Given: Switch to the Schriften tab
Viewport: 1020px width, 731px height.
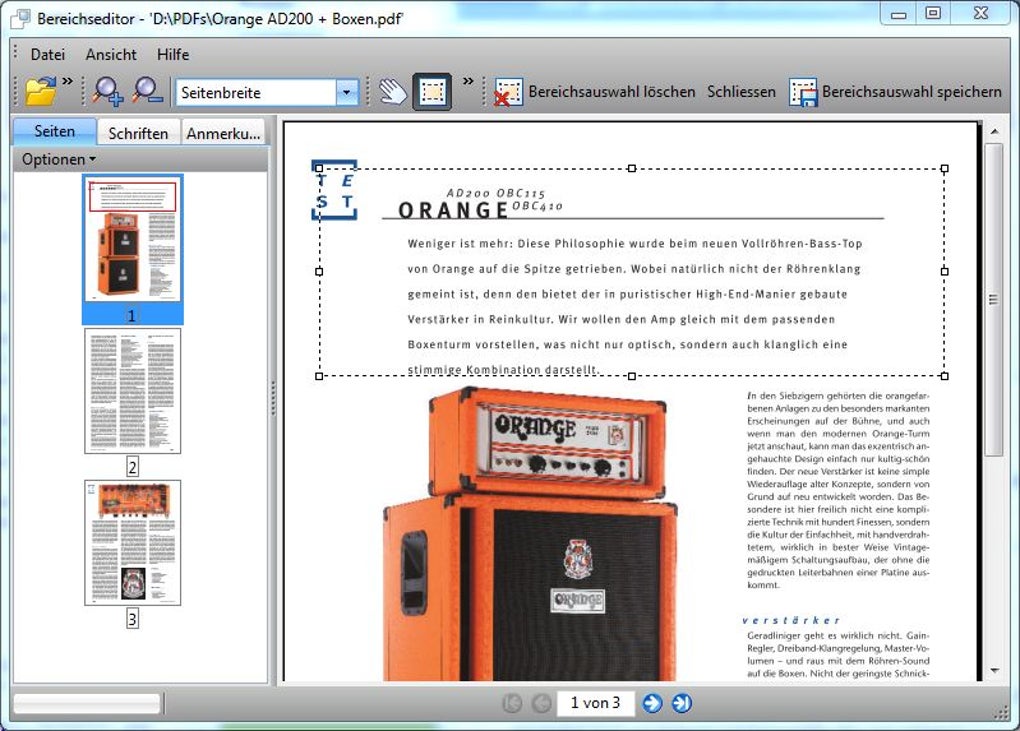Looking at the screenshot, I should click(138, 133).
